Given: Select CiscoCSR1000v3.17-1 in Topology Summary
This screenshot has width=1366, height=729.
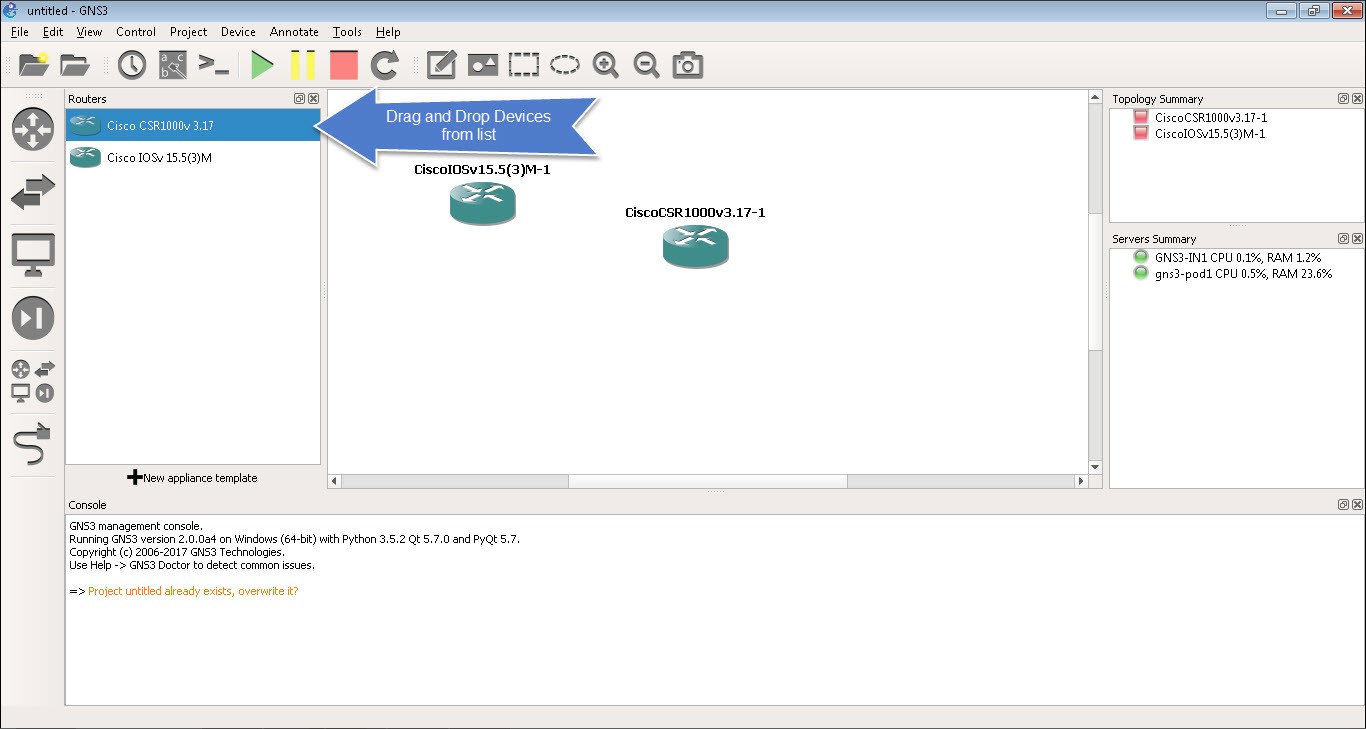Looking at the screenshot, I should (x=1211, y=117).
